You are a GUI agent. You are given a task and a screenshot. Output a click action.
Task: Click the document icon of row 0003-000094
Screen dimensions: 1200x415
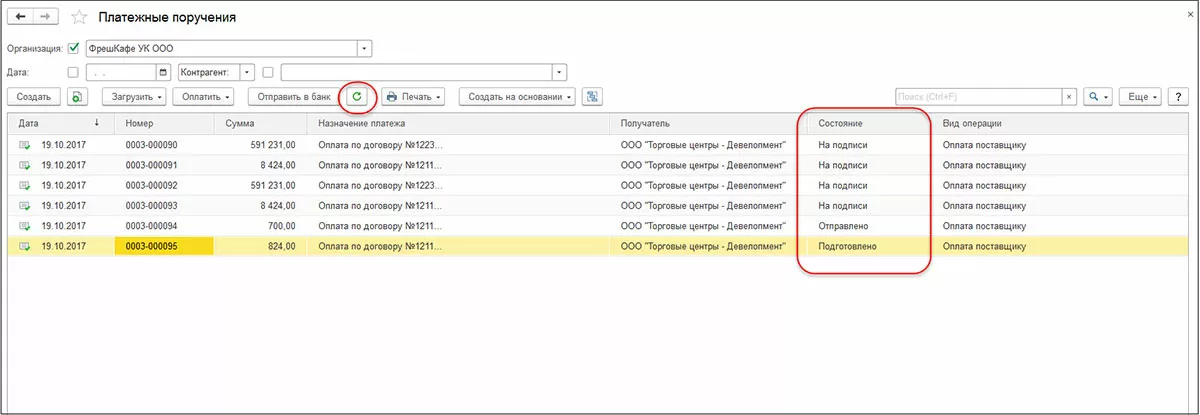tap(24, 226)
